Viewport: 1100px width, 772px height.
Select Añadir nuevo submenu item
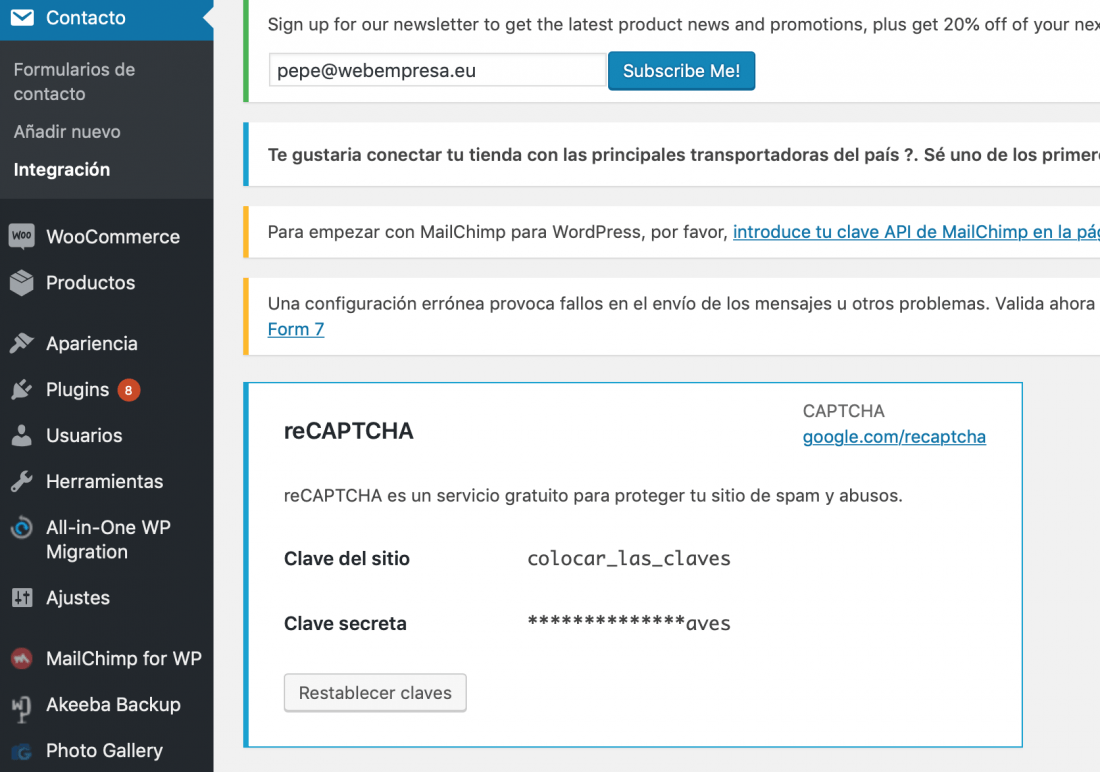click(x=67, y=131)
